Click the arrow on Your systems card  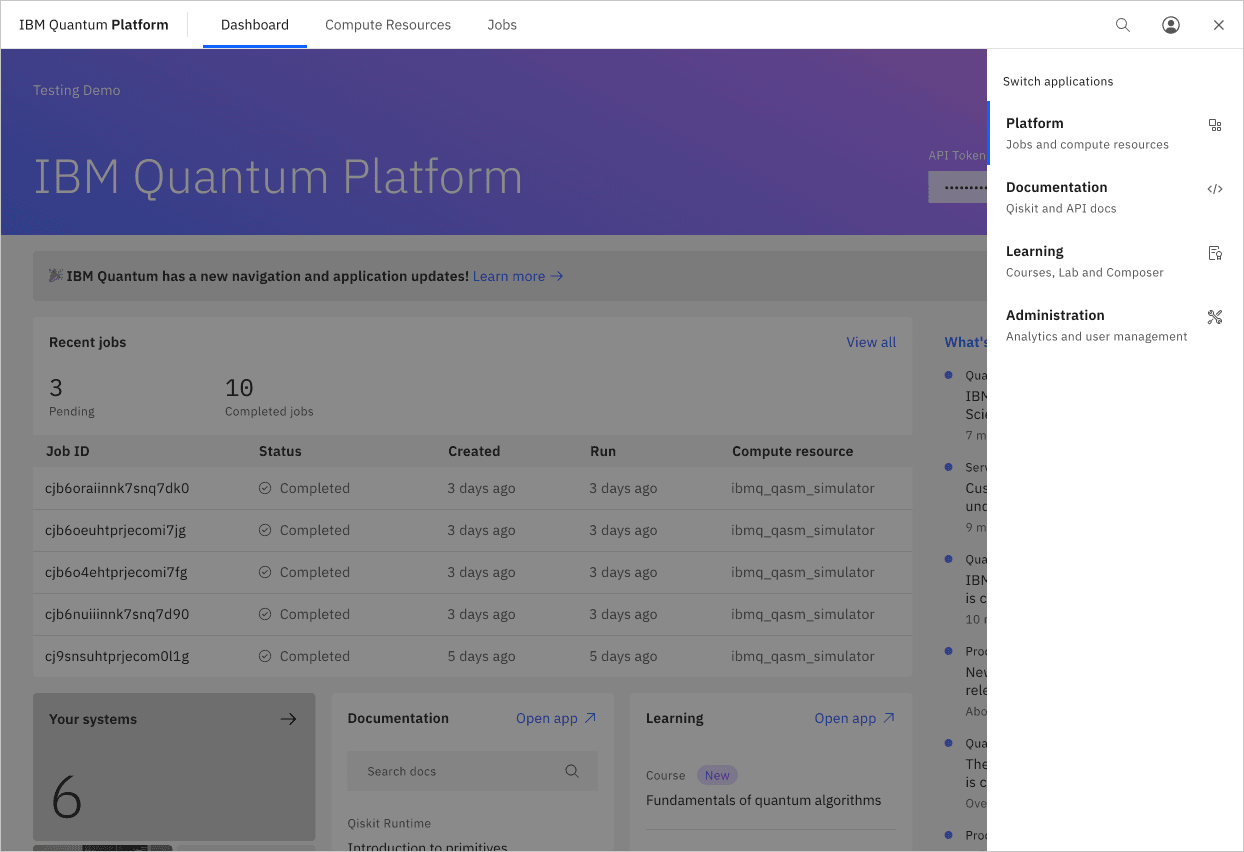[289, 719]
